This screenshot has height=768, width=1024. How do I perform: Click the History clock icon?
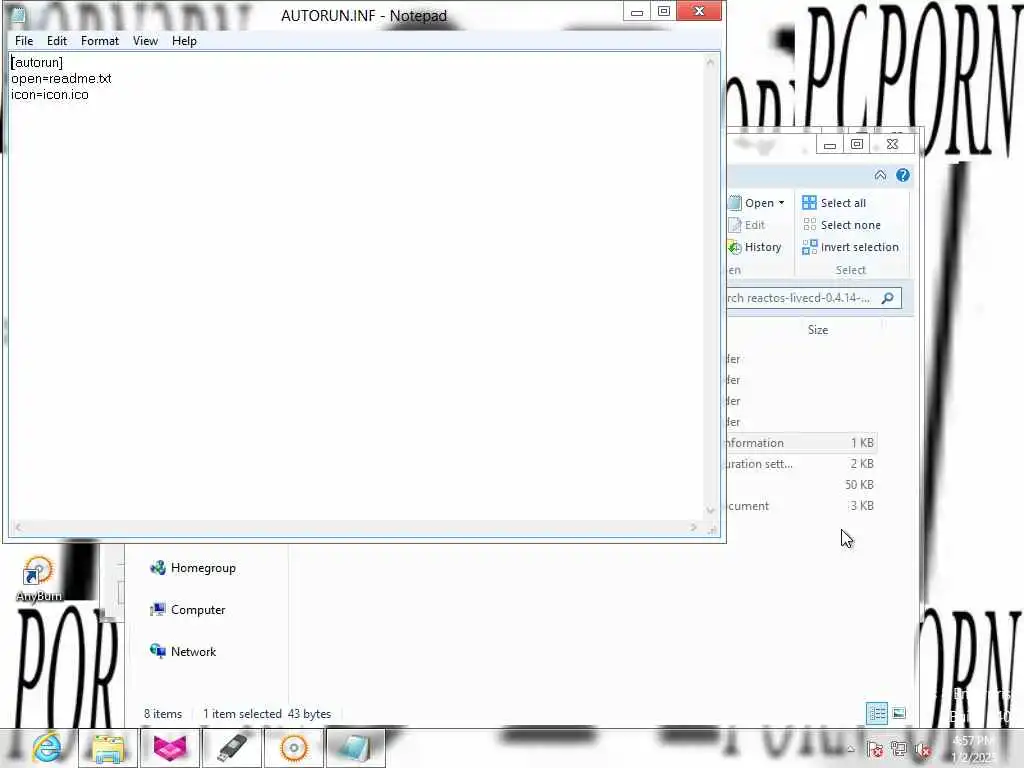pyautogui.click(x=735, y=248)
